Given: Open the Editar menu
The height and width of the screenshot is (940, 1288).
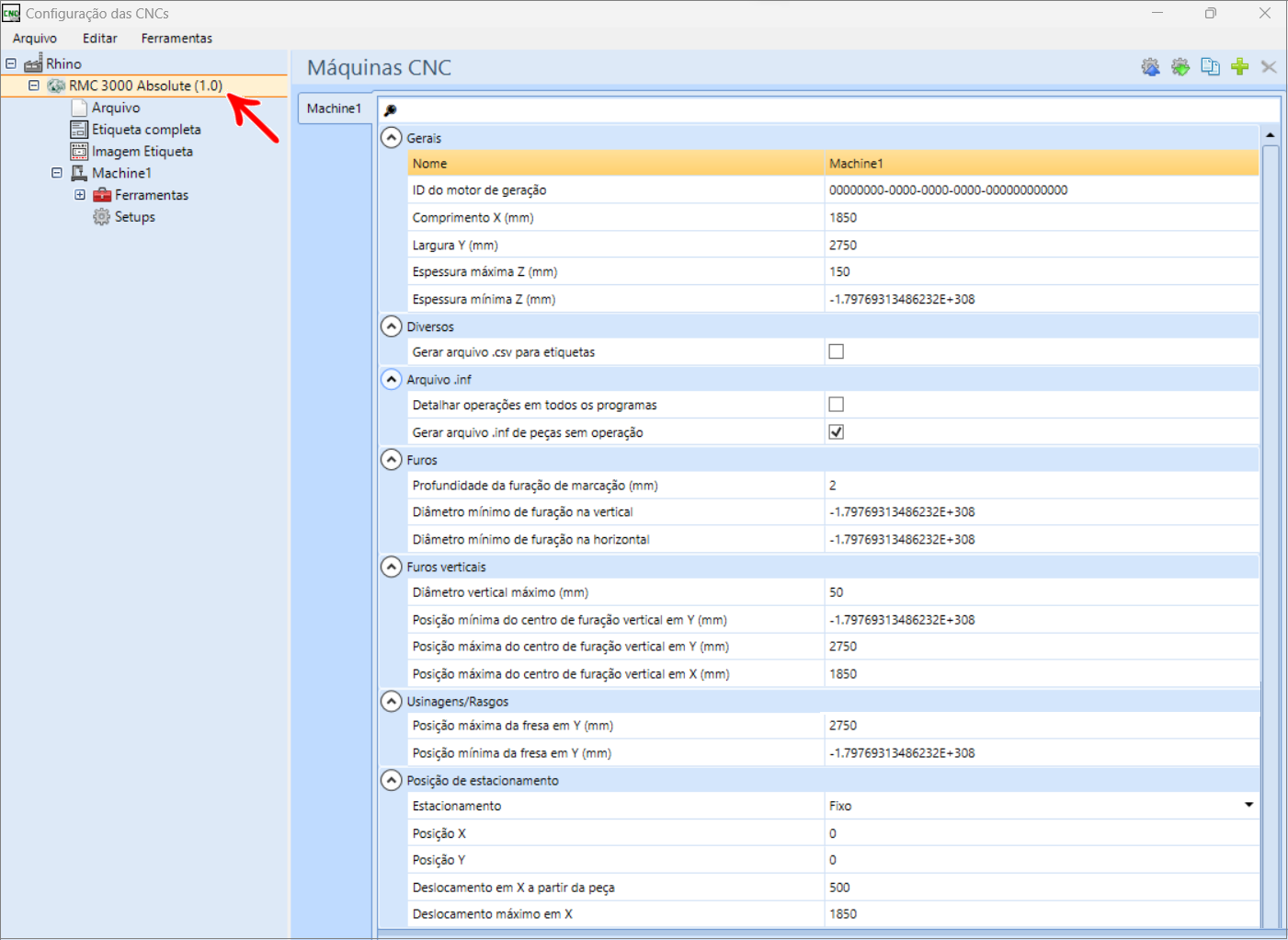Looking at the screenshot, I should (x=99, y=39).
